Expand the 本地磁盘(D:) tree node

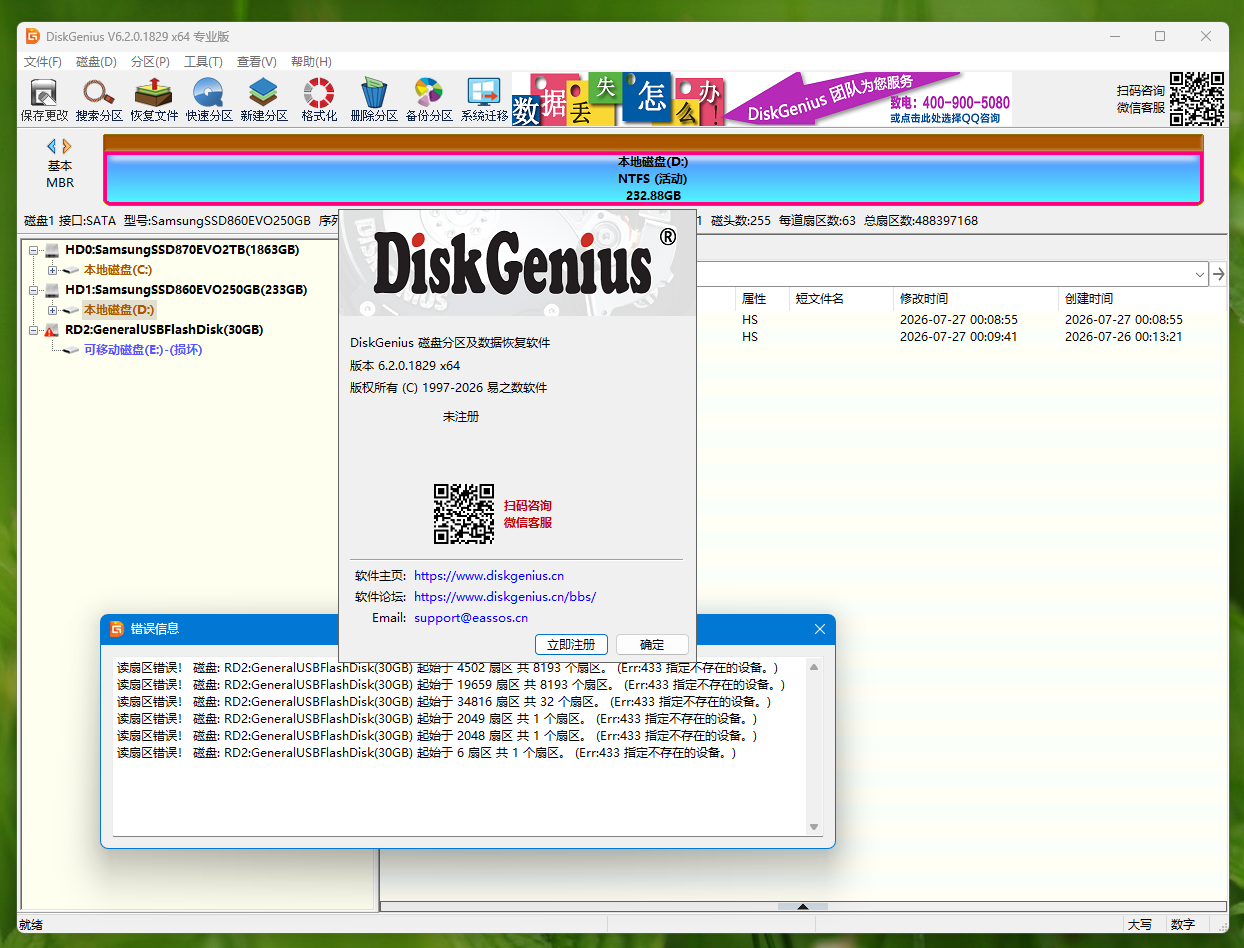pyautogui.click(x=52, y=310)
